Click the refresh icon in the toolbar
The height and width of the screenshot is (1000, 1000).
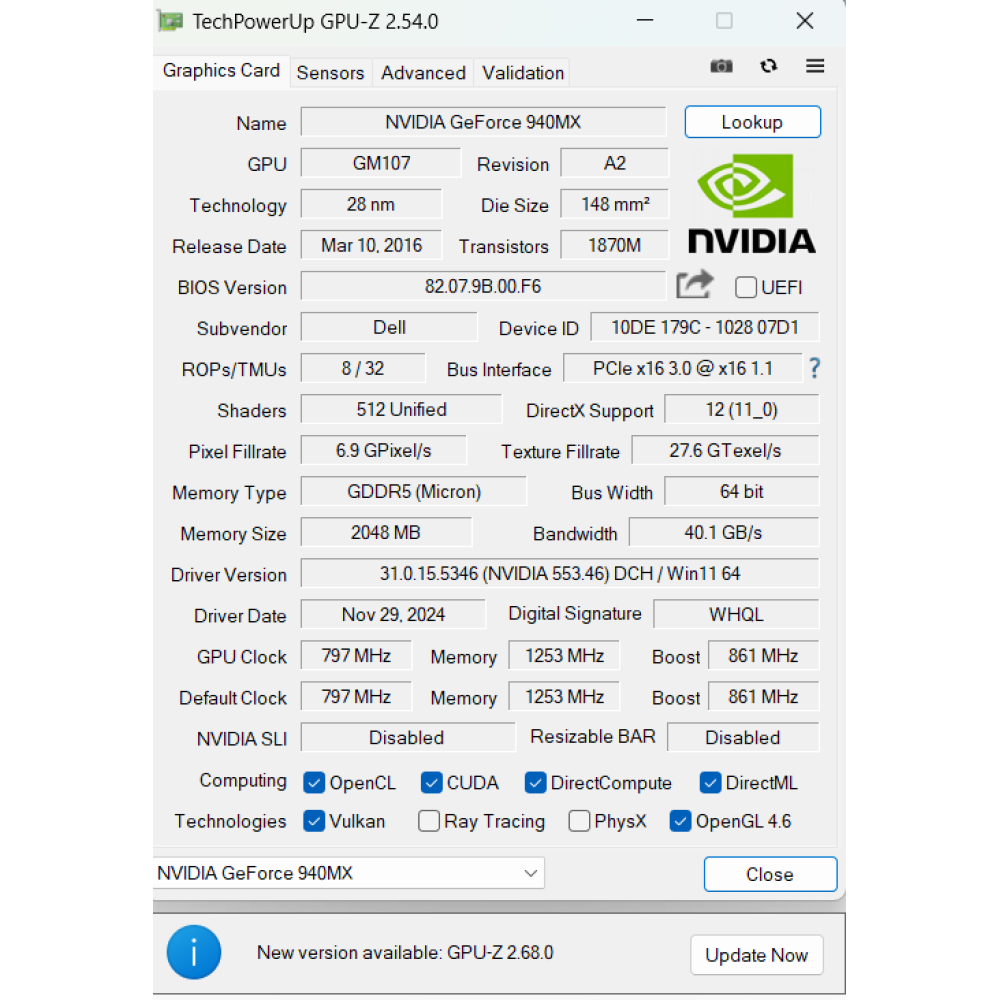[x=768, y=66]
